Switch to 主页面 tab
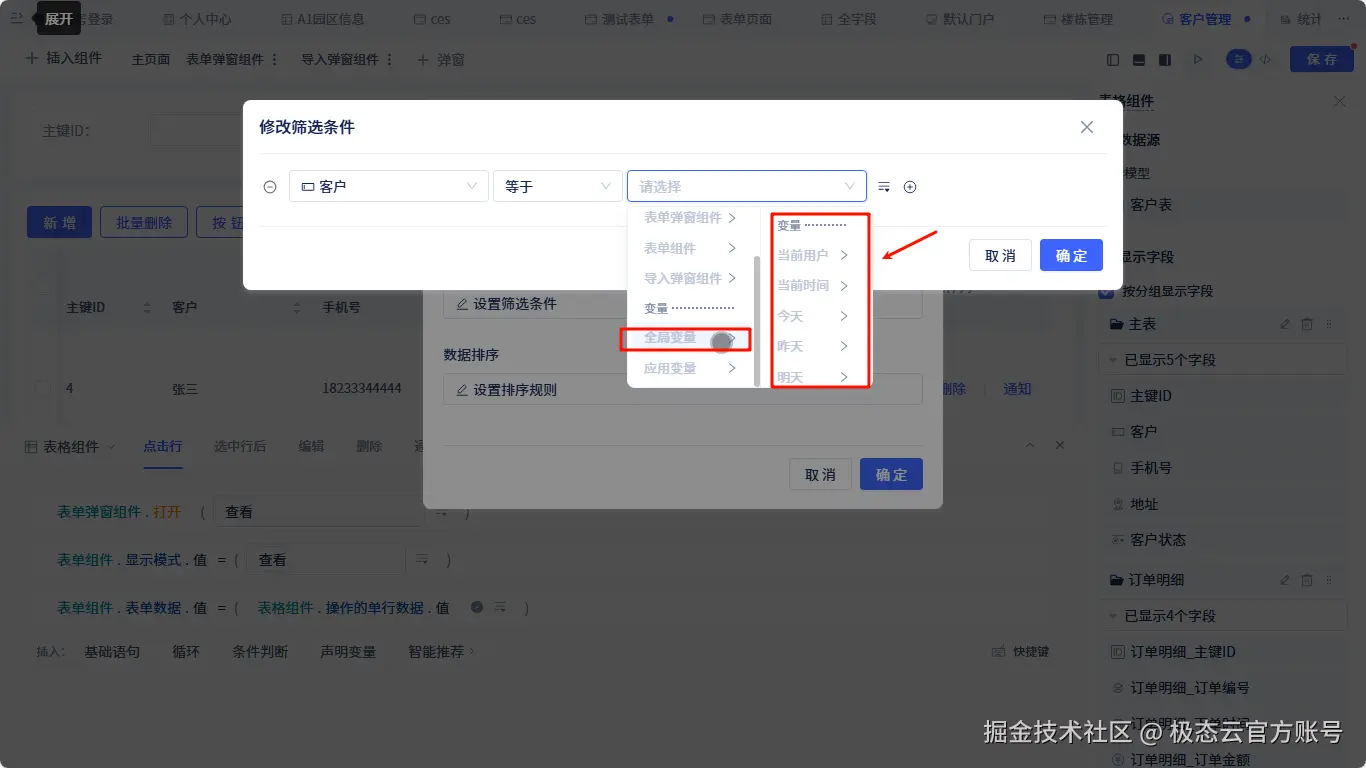 click(x=151, y=60)
